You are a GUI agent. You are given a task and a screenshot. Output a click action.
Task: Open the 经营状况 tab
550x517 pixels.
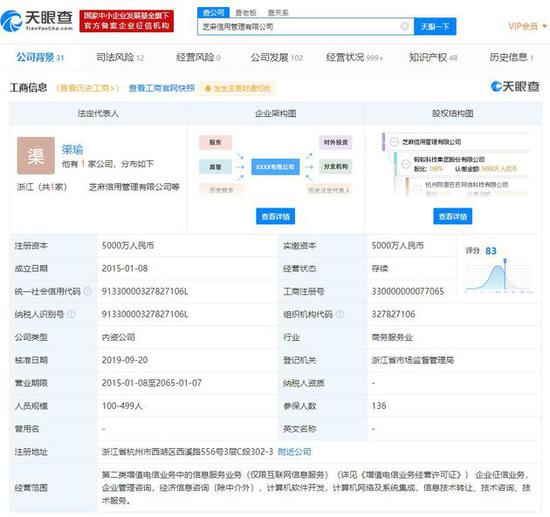354,57
